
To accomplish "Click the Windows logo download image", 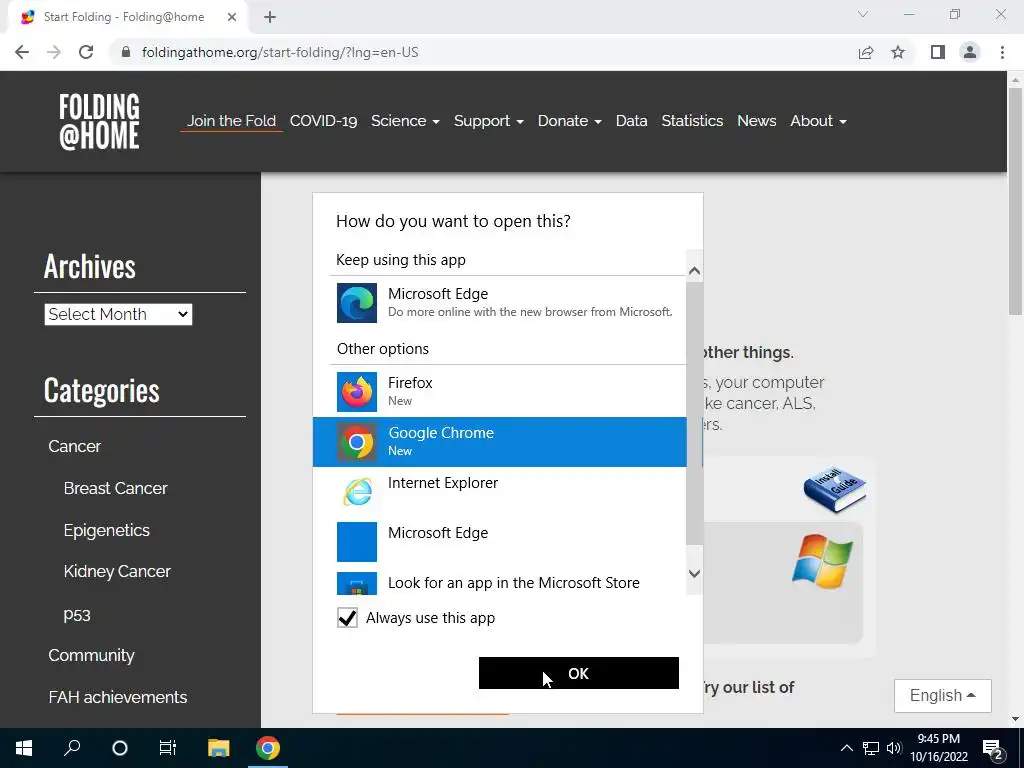I will pyautogui.click(x=822, y=561).
